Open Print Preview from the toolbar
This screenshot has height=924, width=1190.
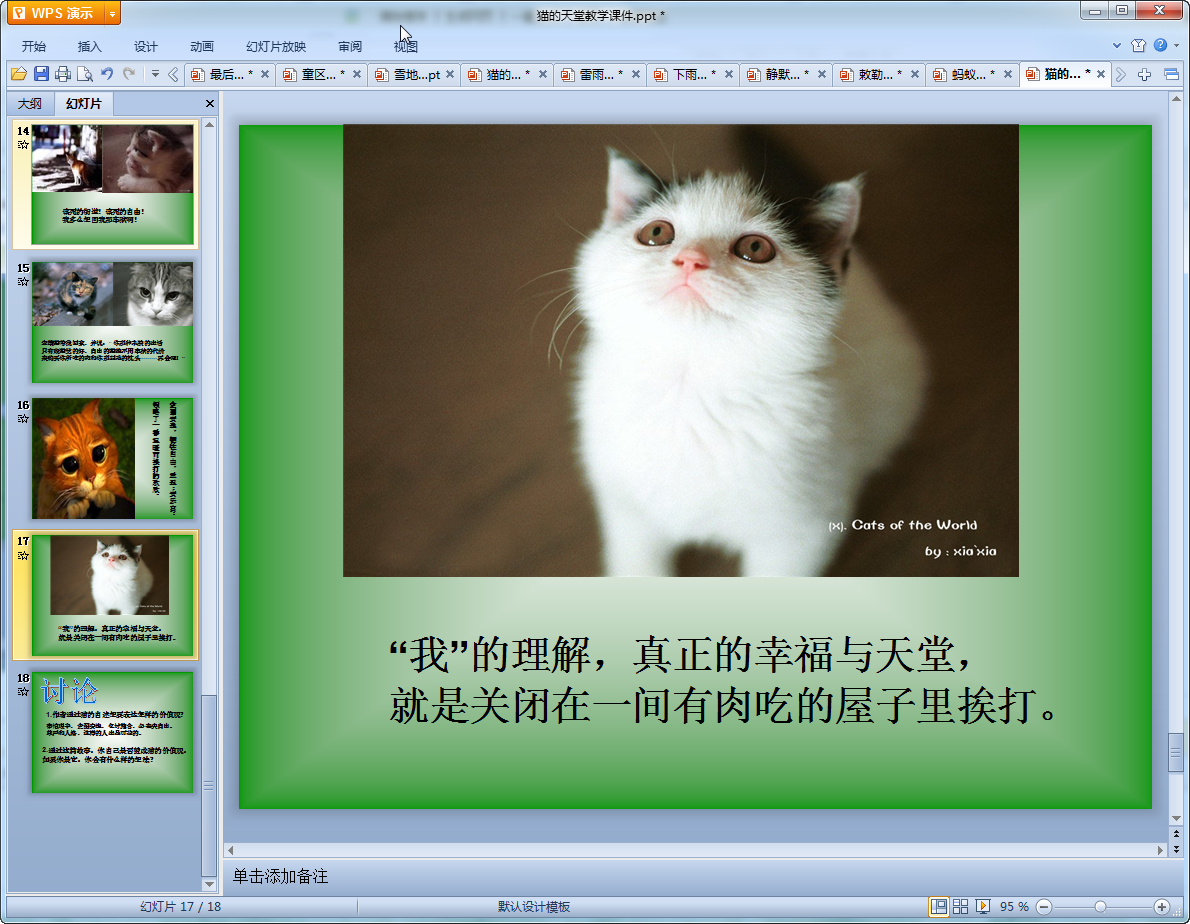(85, 74)
